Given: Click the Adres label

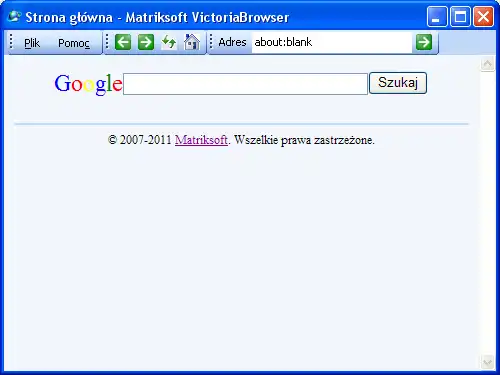Looking at the screenshot, I should tap(232, 42).
